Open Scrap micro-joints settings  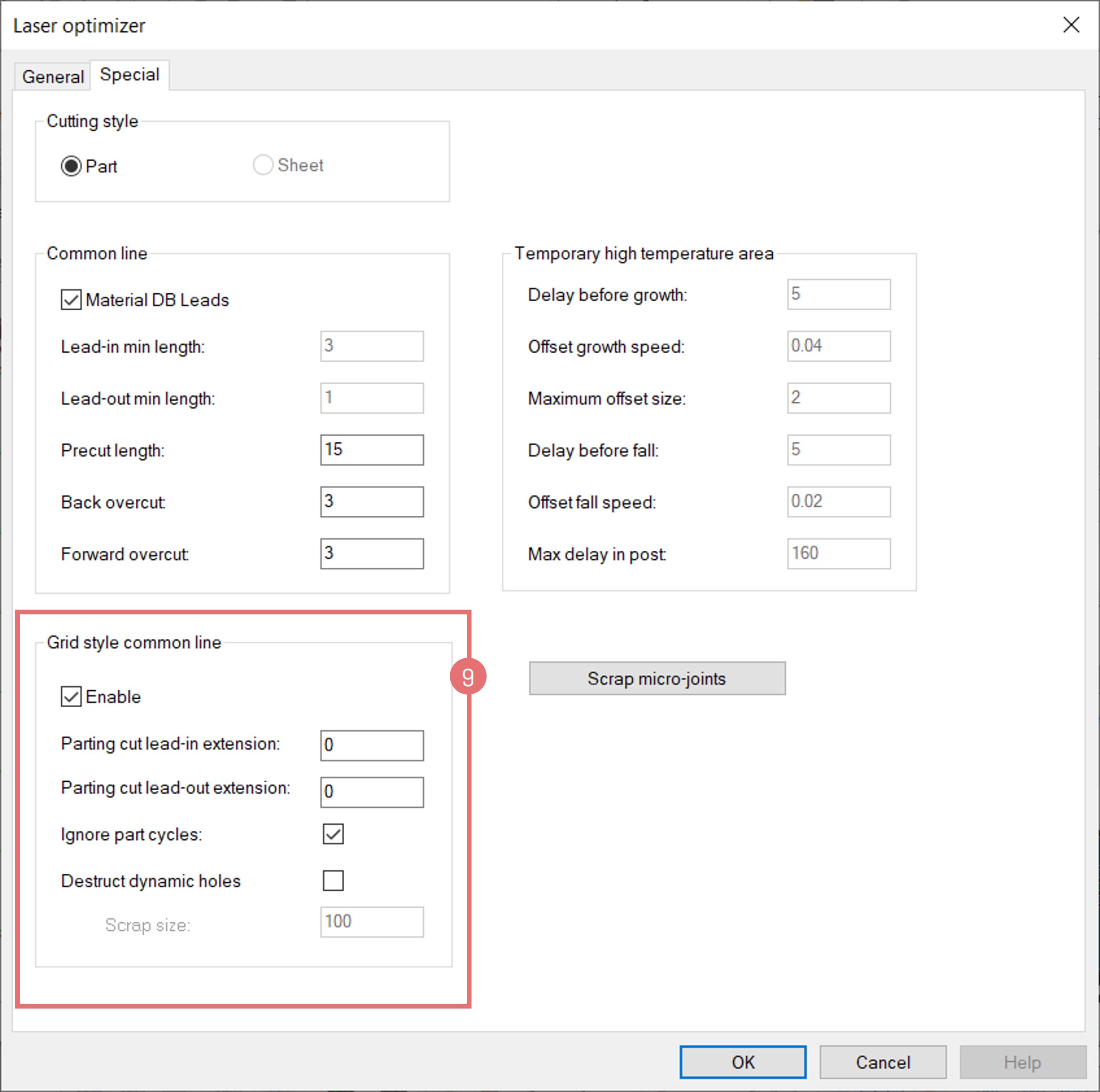tap(657, 678)
